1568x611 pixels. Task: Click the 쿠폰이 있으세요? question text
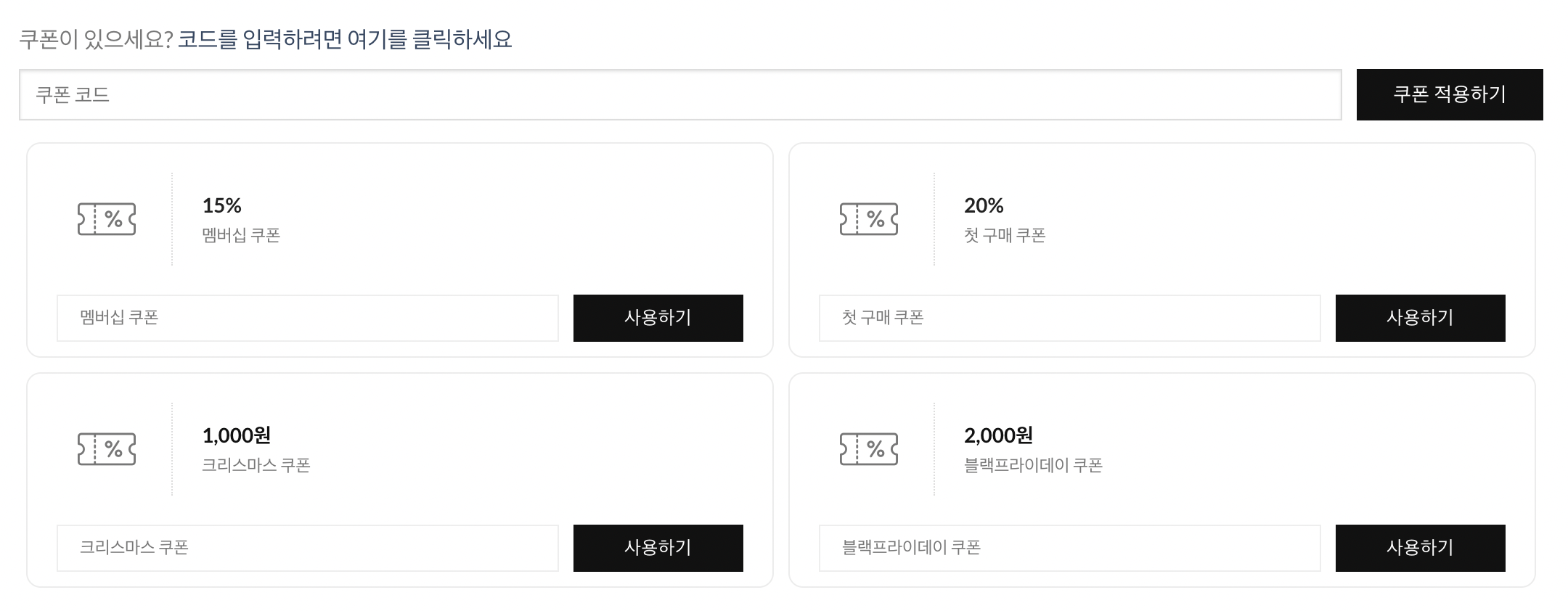tap(96, 39)
